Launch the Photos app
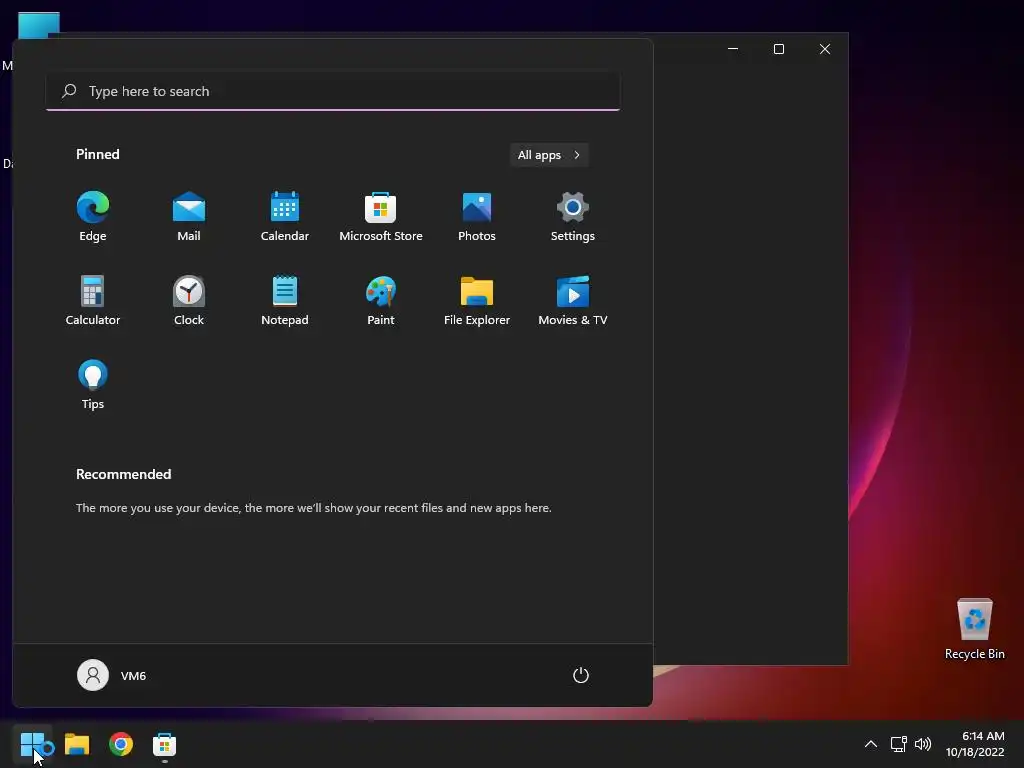This screenshot has height=768, width=1024. pos(477,217)
